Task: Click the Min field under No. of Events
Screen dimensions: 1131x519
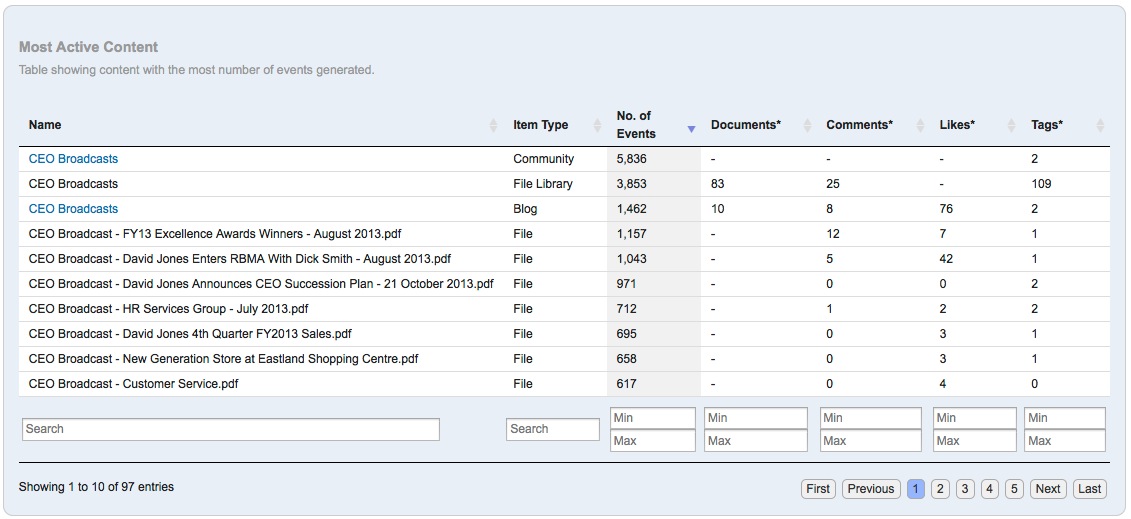Action: [652, 418]
